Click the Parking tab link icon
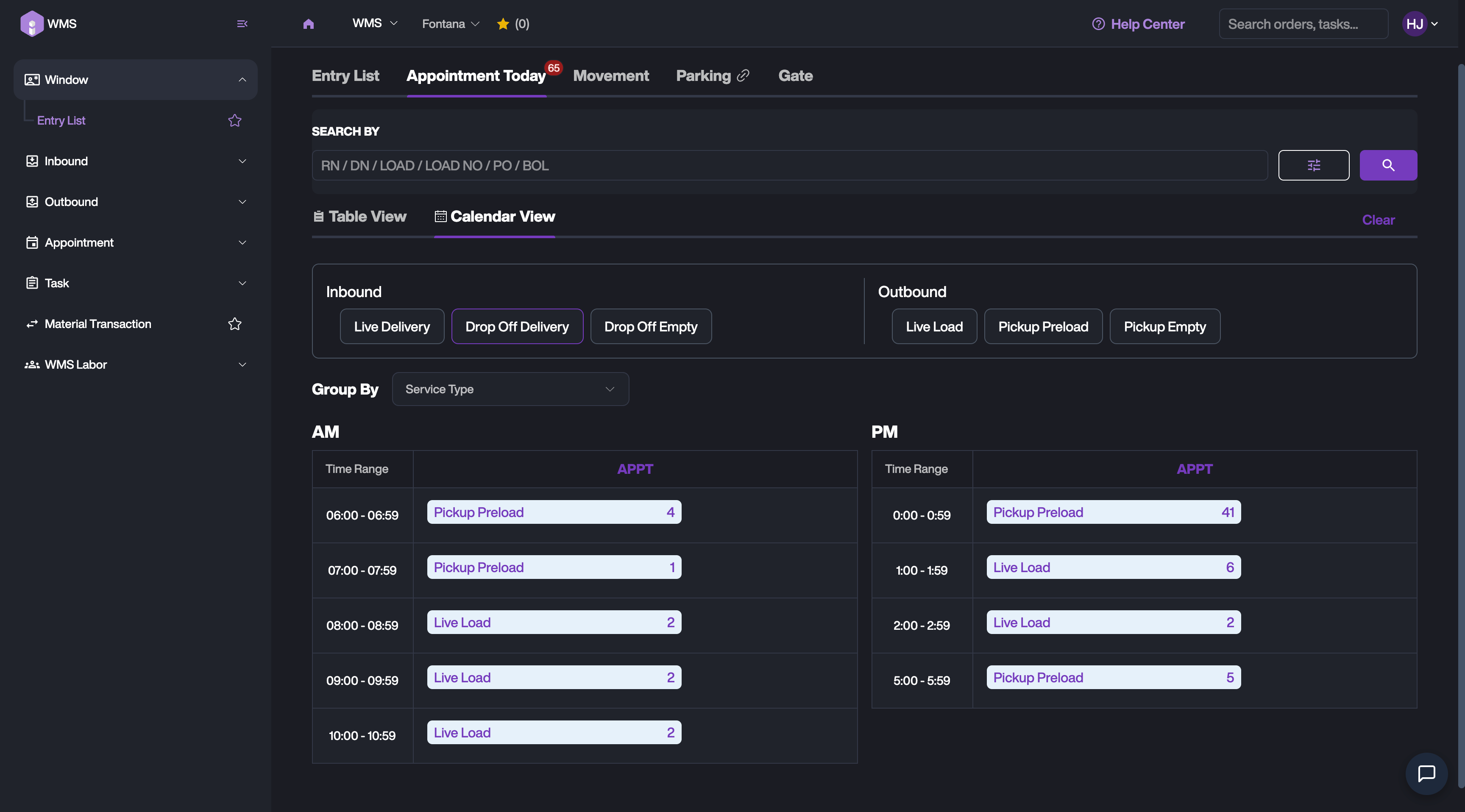This screenshot has height=812, width=1465. click(743, 75)
